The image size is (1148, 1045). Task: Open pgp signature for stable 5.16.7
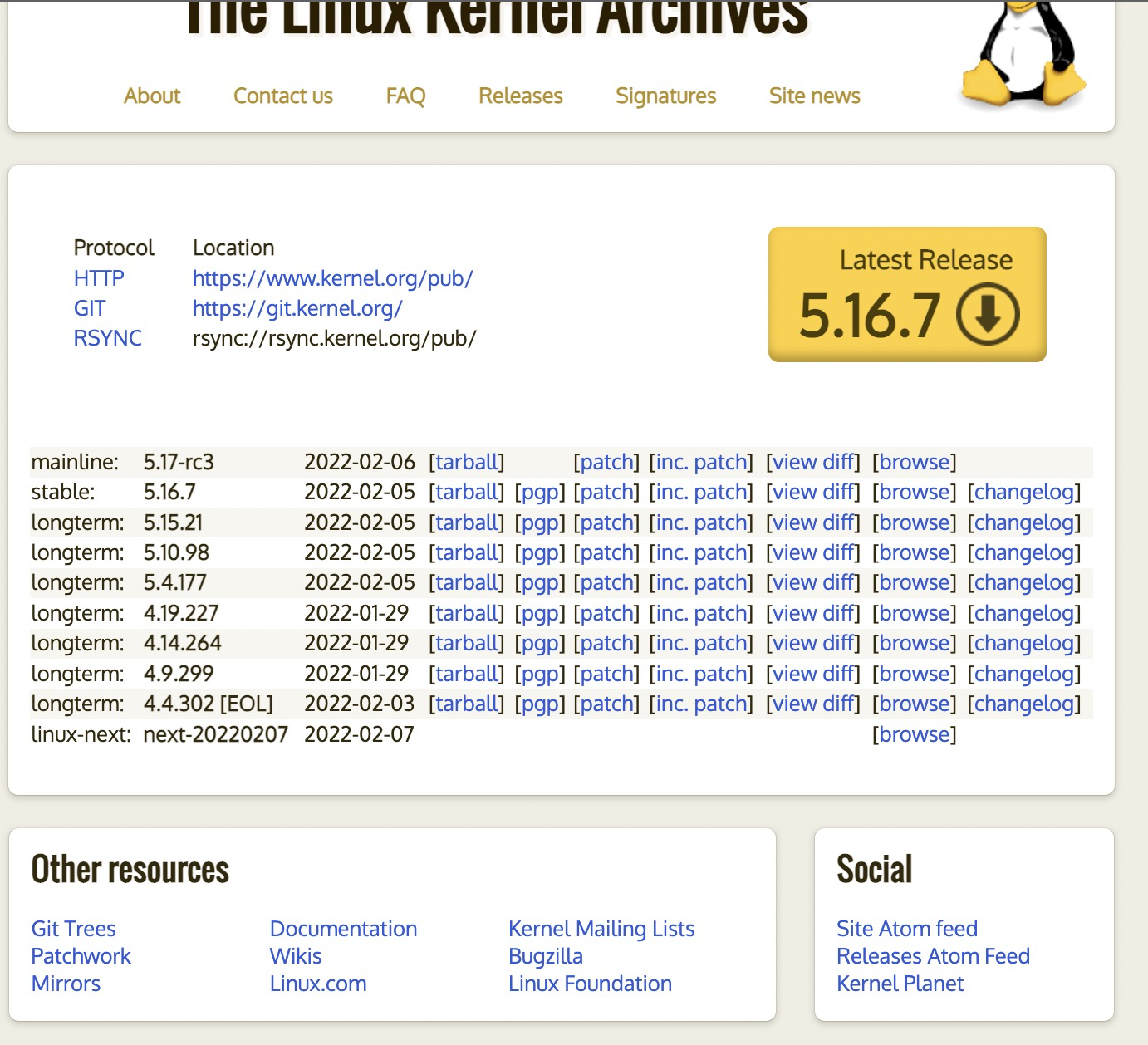(540, 493)
